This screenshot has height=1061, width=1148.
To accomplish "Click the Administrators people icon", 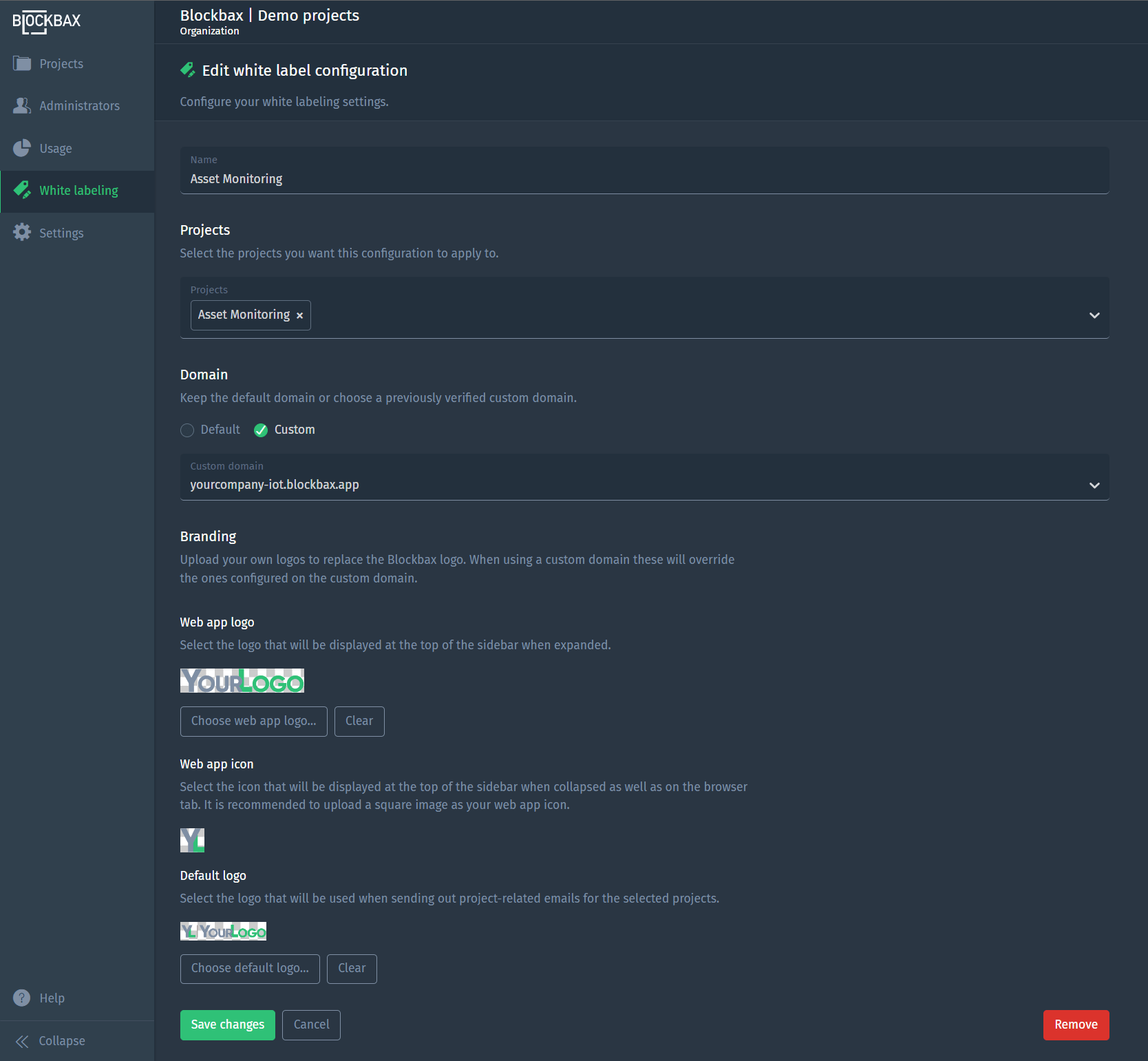I will (22, 106).
